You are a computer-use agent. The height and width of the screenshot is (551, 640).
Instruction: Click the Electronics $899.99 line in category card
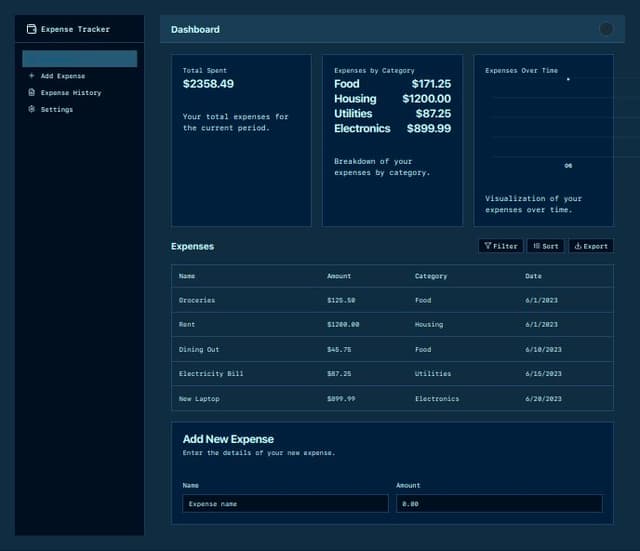[392, 129]
